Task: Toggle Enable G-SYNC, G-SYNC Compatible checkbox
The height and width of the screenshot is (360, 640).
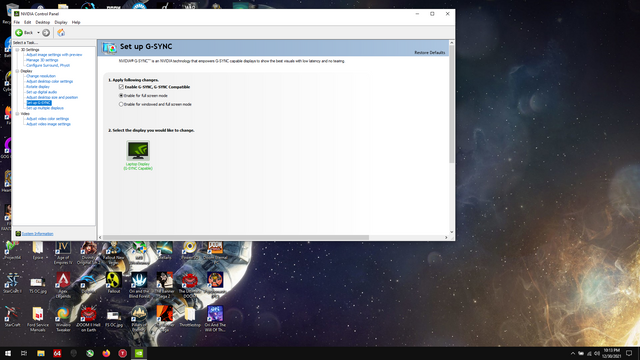Action: [x=121, y=87]
